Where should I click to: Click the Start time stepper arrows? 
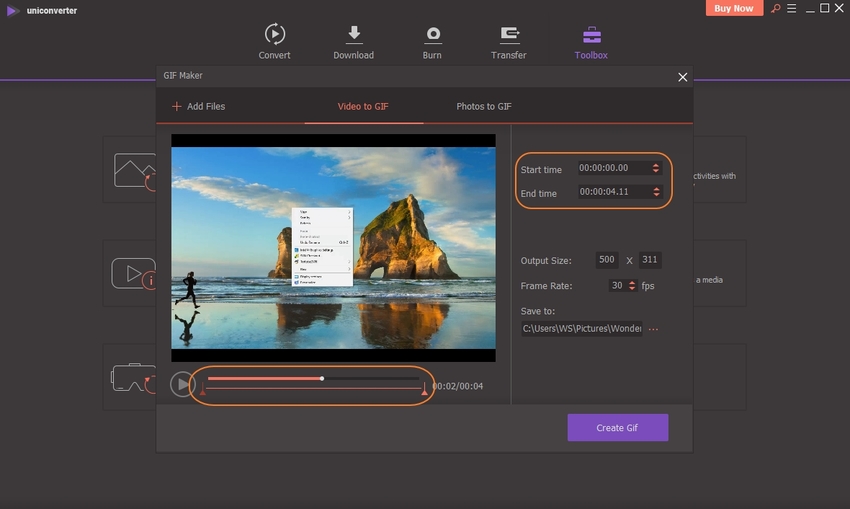[x=655, y=169]
